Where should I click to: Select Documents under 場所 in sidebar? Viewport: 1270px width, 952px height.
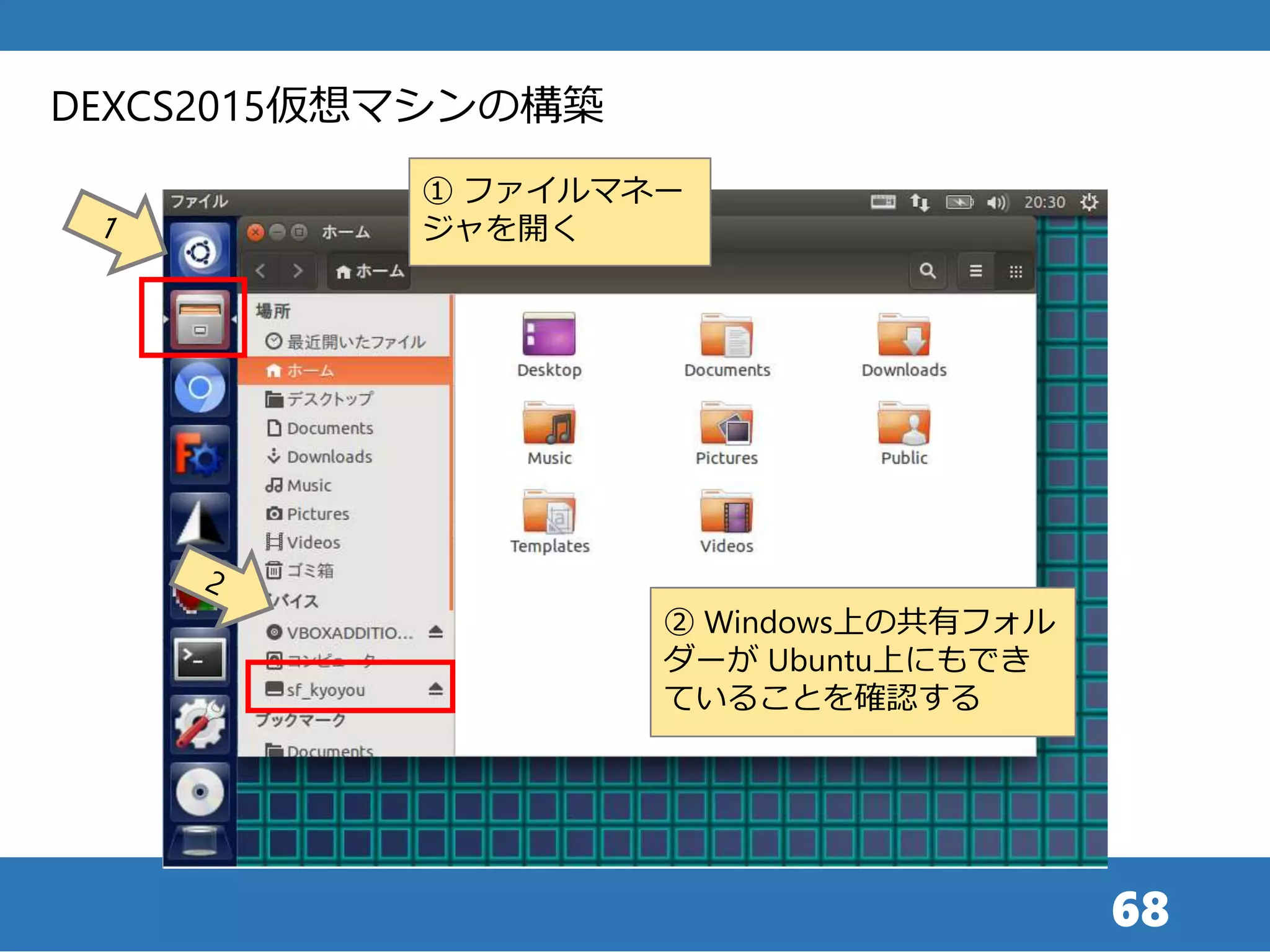click(345, 428)
